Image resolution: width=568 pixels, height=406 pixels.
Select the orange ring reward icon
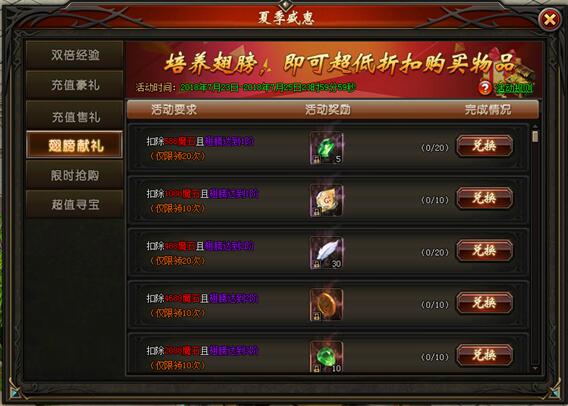tap(326, 305)
